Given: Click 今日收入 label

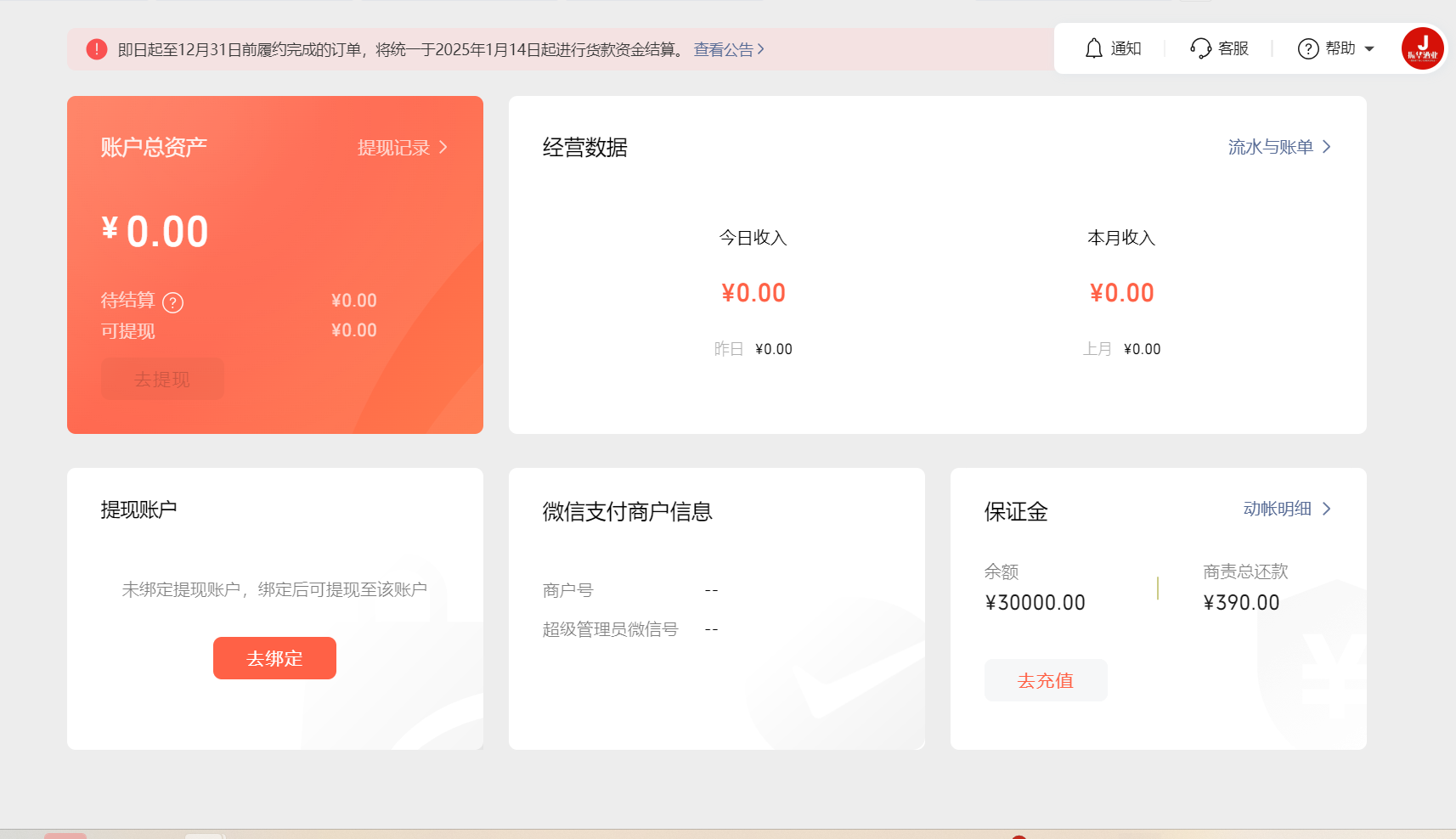Looking at the screenshot, I should click(x=753, y=238).
